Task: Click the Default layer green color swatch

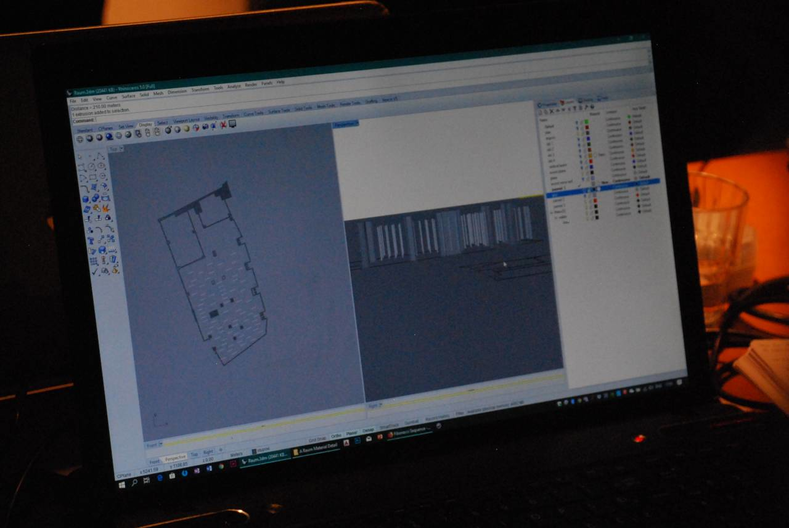Action: click(x=584, y=125)
